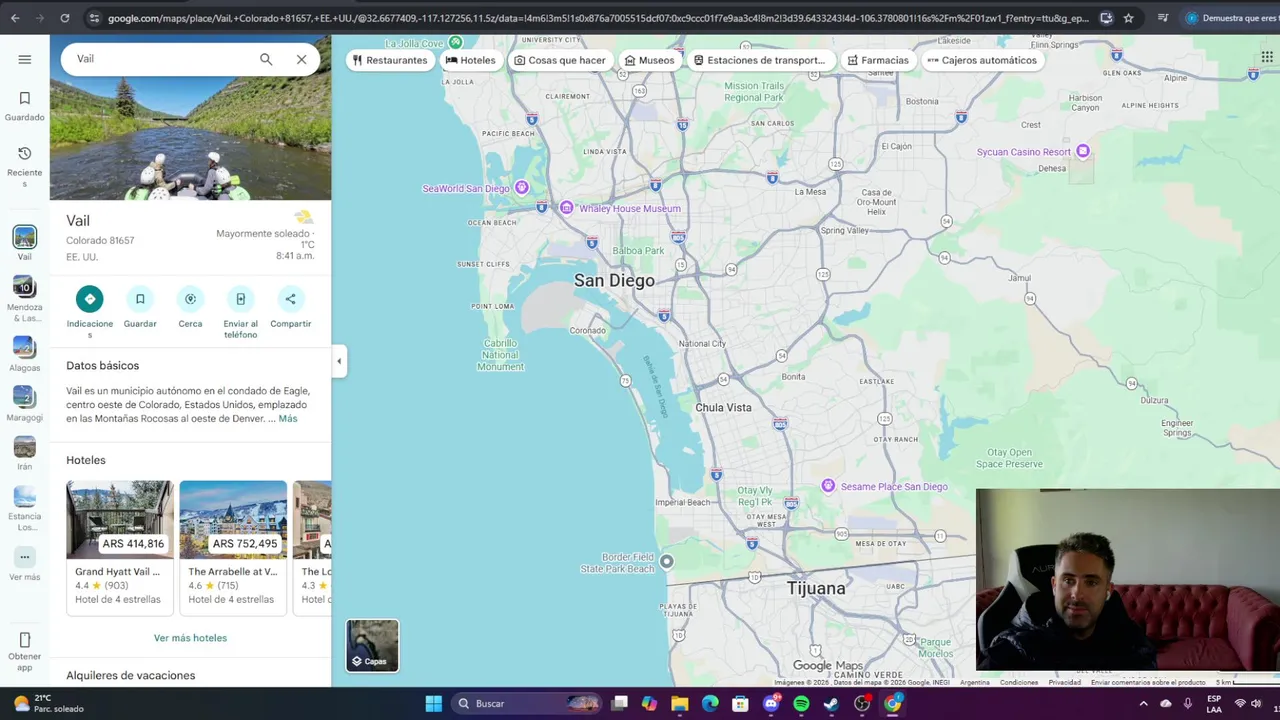This screenshot has height=720, width=1280.
Task: Open Alagoas recent item in sidebar
Action: click(x=24, y=355)
